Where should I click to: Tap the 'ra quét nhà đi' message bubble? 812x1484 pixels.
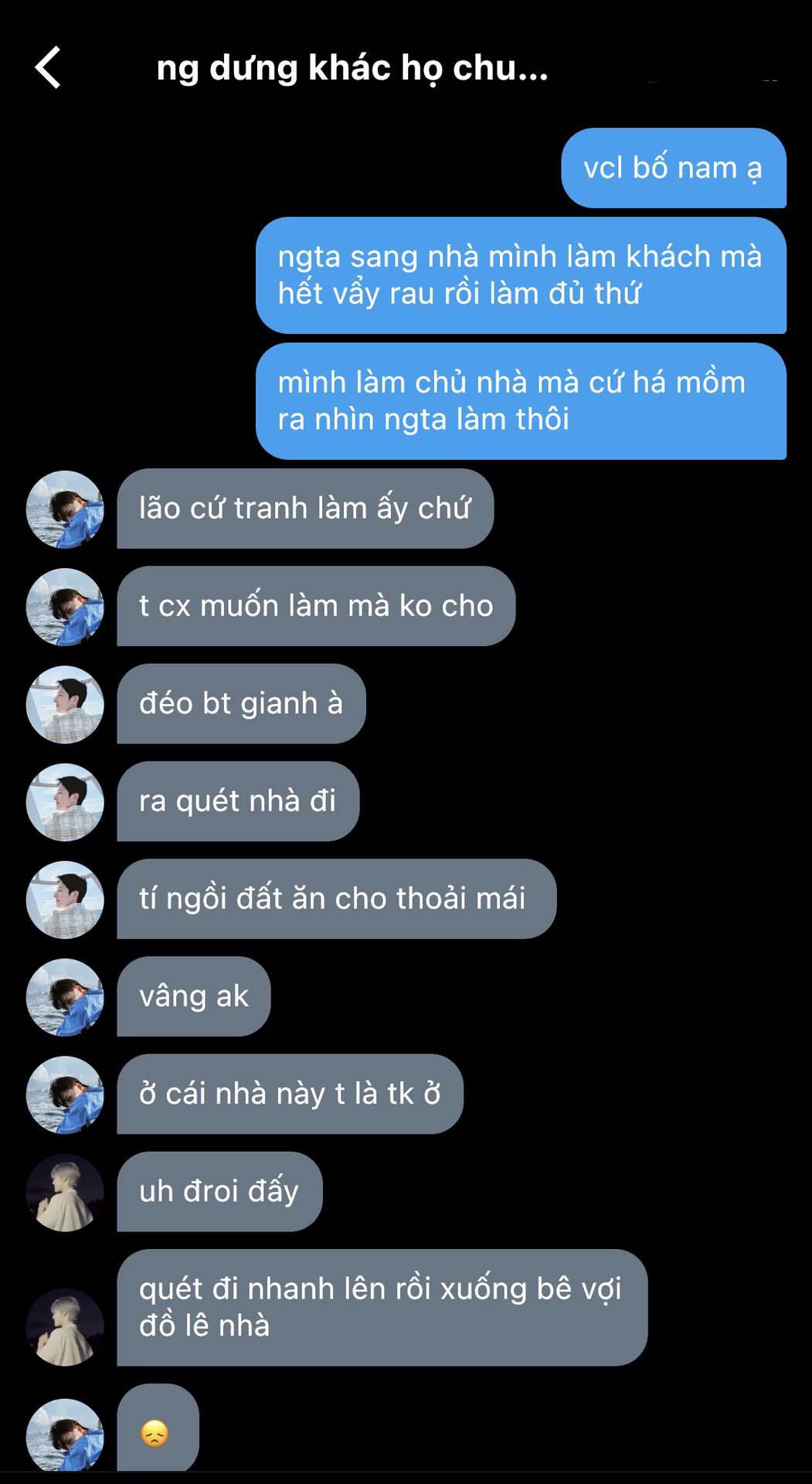coord(238,802)
